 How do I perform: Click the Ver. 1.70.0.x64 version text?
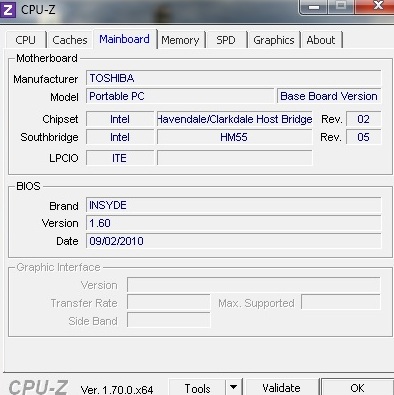click(x=117, y=389)
